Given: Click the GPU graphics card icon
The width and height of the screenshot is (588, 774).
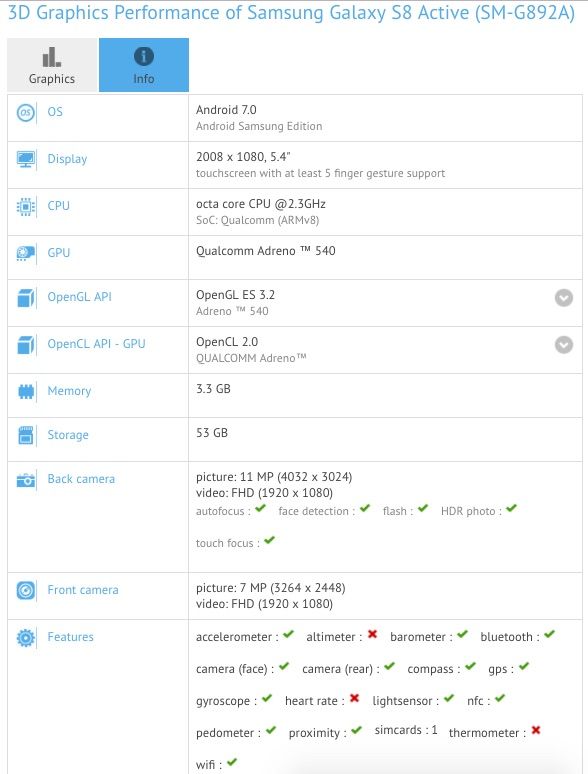Looking at the screenshot, I should click(x=26, y=253).
